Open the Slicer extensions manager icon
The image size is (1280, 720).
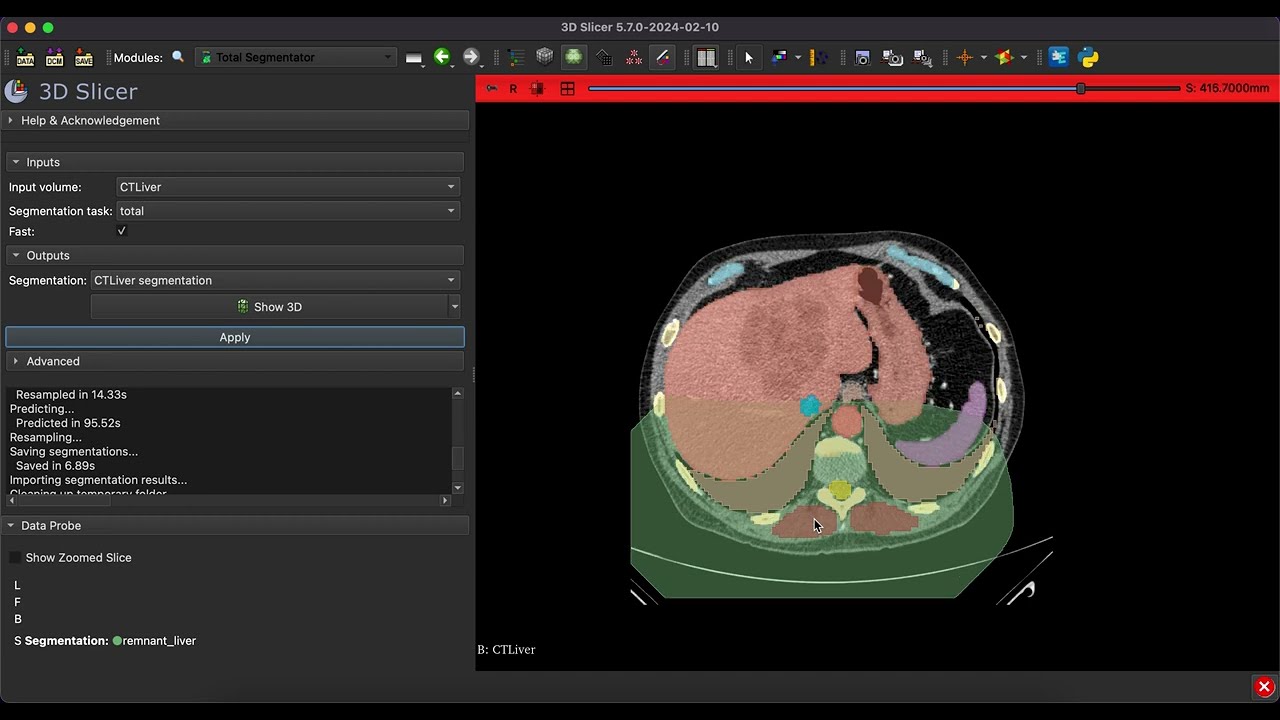click(x=1059, y=58)
